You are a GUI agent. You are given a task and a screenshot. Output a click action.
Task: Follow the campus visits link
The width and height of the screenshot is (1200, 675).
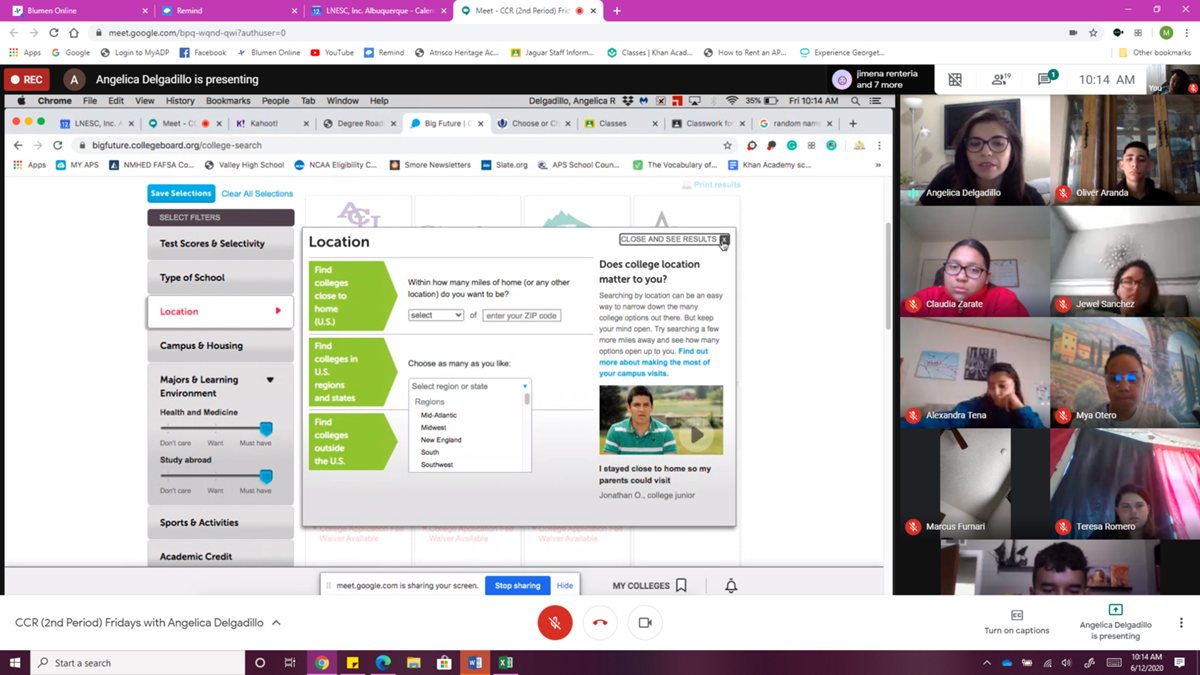tap(655, 362)
